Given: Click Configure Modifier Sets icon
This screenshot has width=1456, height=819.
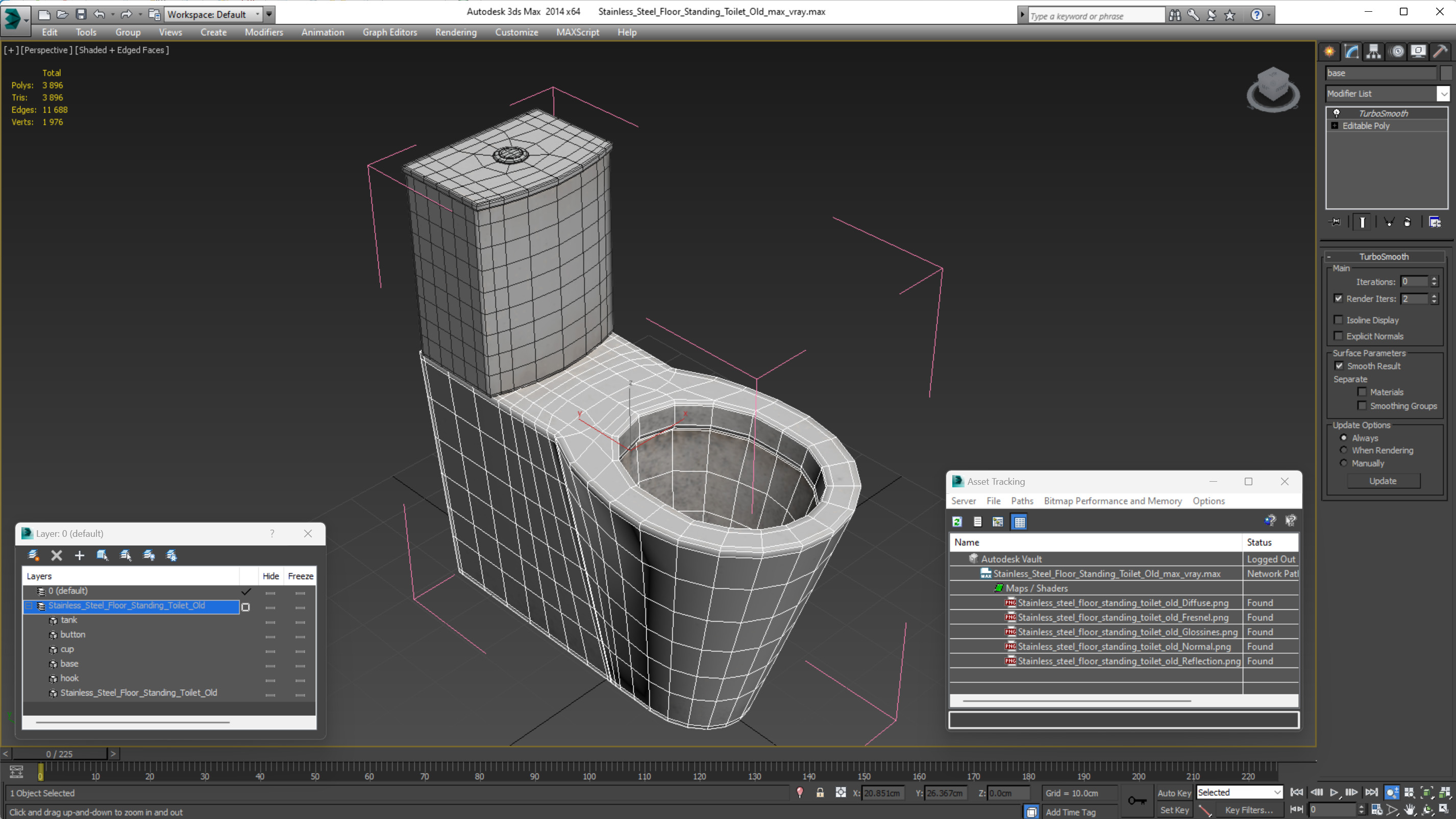Looking at the screenshot, I should 1435,221.
